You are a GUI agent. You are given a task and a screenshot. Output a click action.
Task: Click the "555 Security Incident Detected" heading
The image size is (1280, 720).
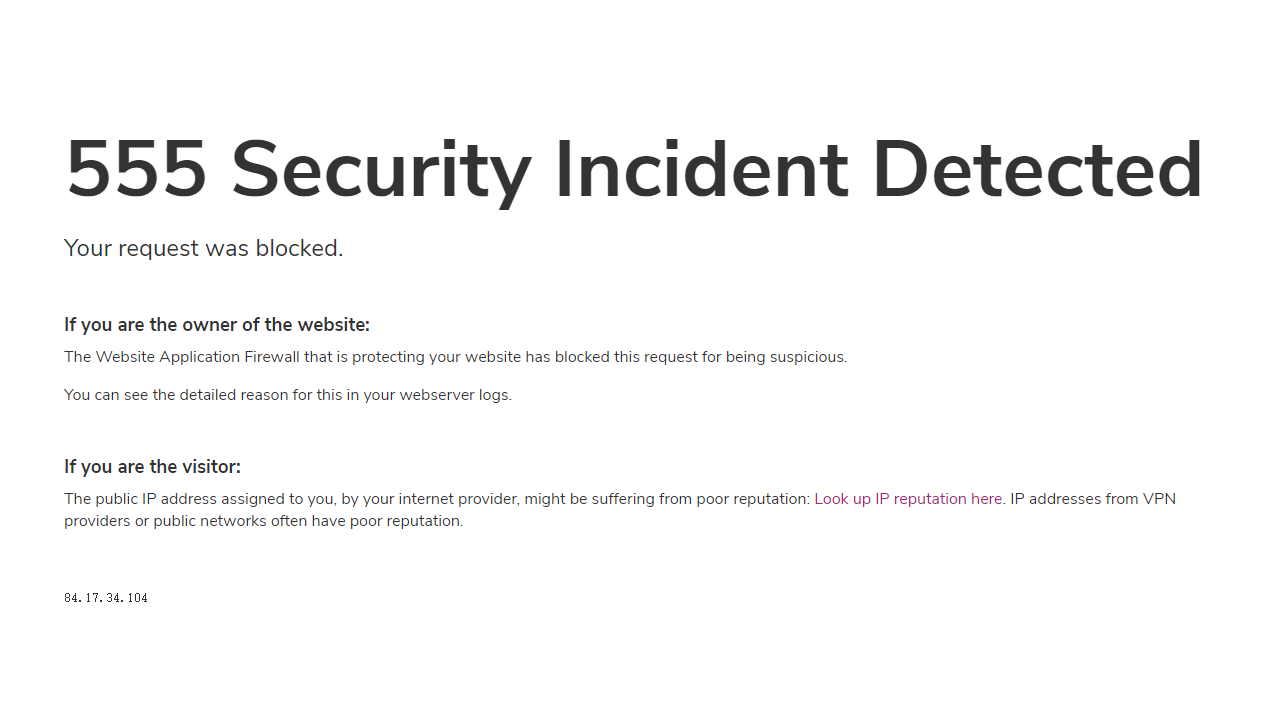pos(634,170)
